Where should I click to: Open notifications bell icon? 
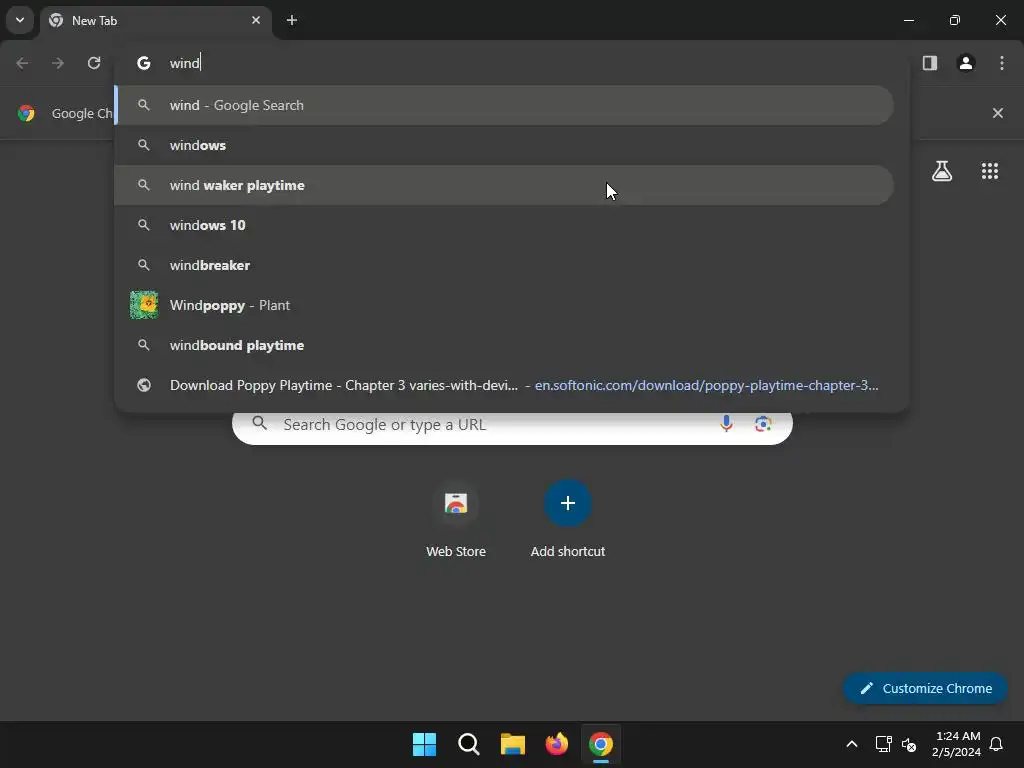[997, 744]
